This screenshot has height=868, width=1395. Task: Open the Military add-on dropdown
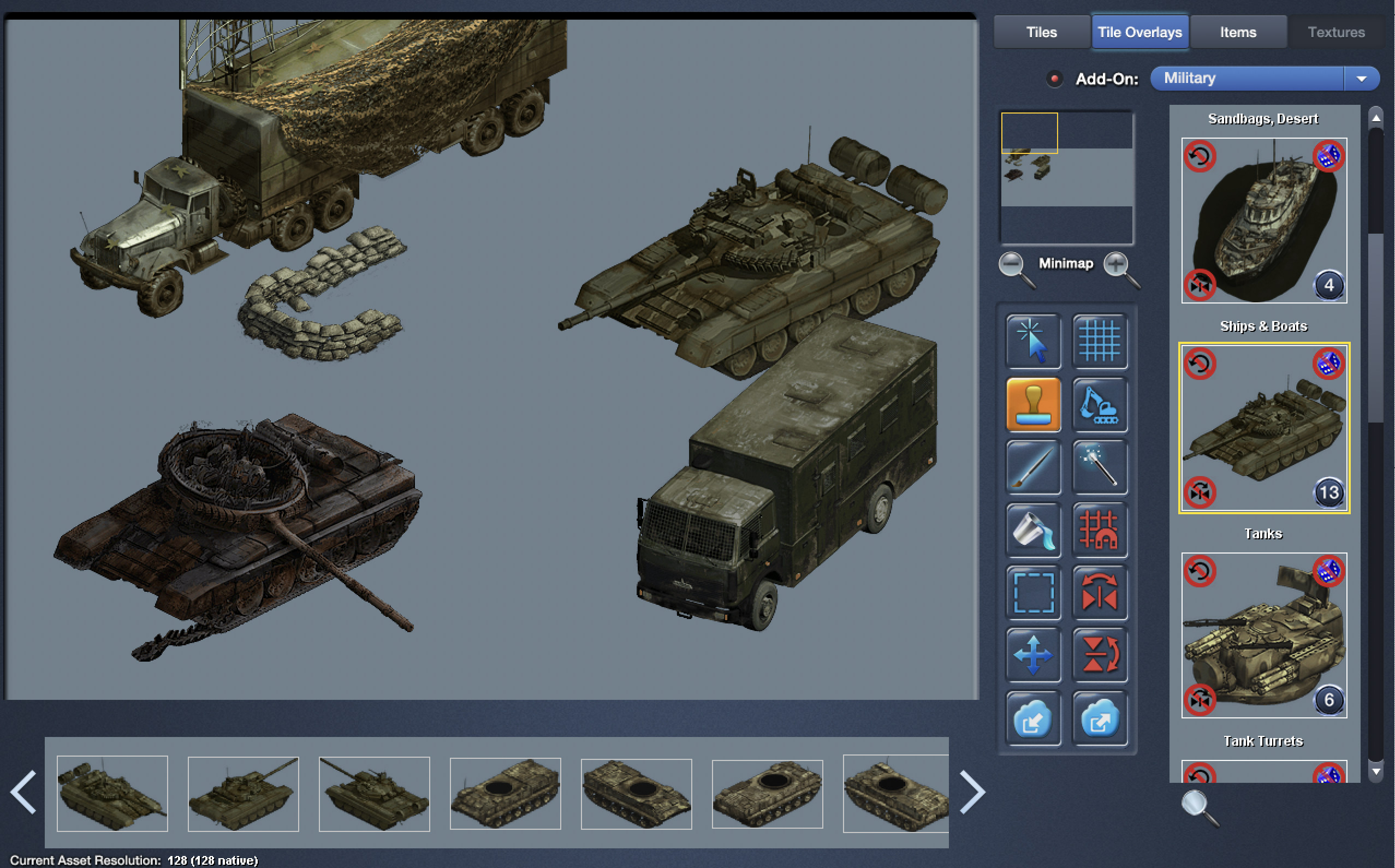[1362, 79]
